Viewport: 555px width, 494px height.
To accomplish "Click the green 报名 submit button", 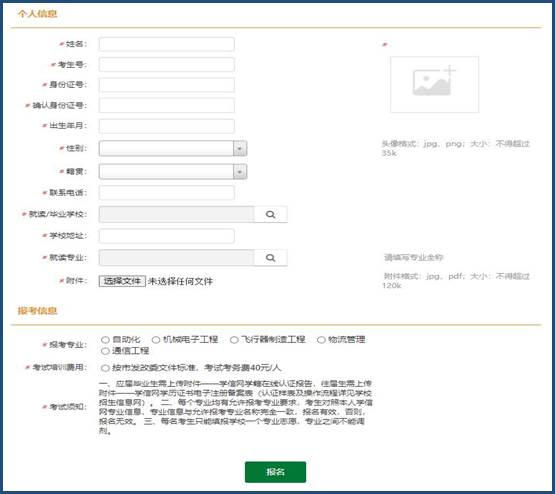I will click(x=275, y=472).
